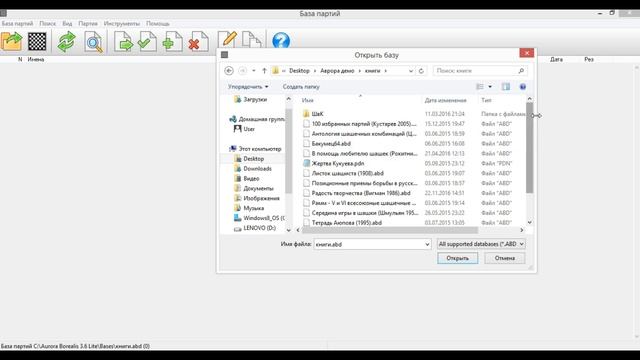Open the База партий menu

click(x=17, y=24)
